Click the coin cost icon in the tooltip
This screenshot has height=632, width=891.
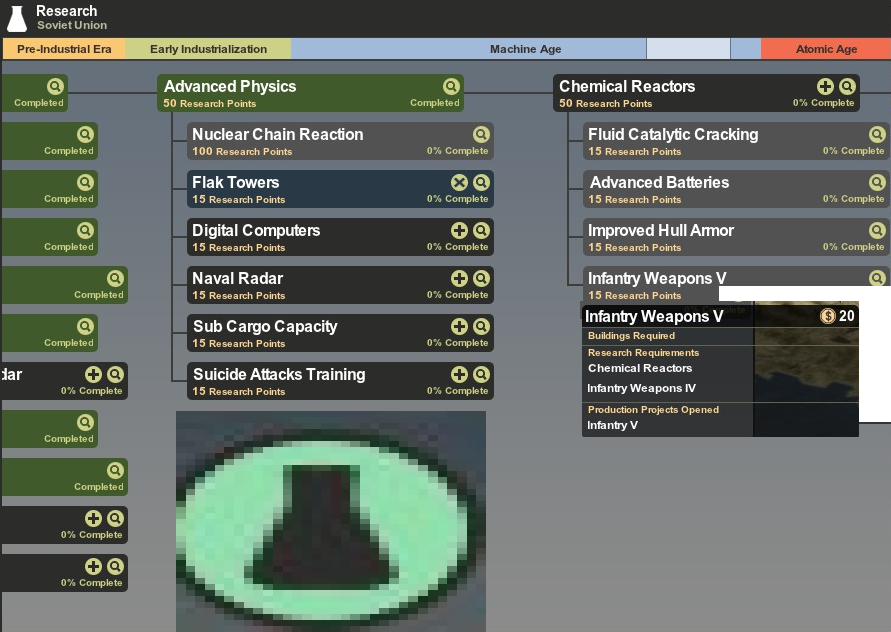(827, 316)
